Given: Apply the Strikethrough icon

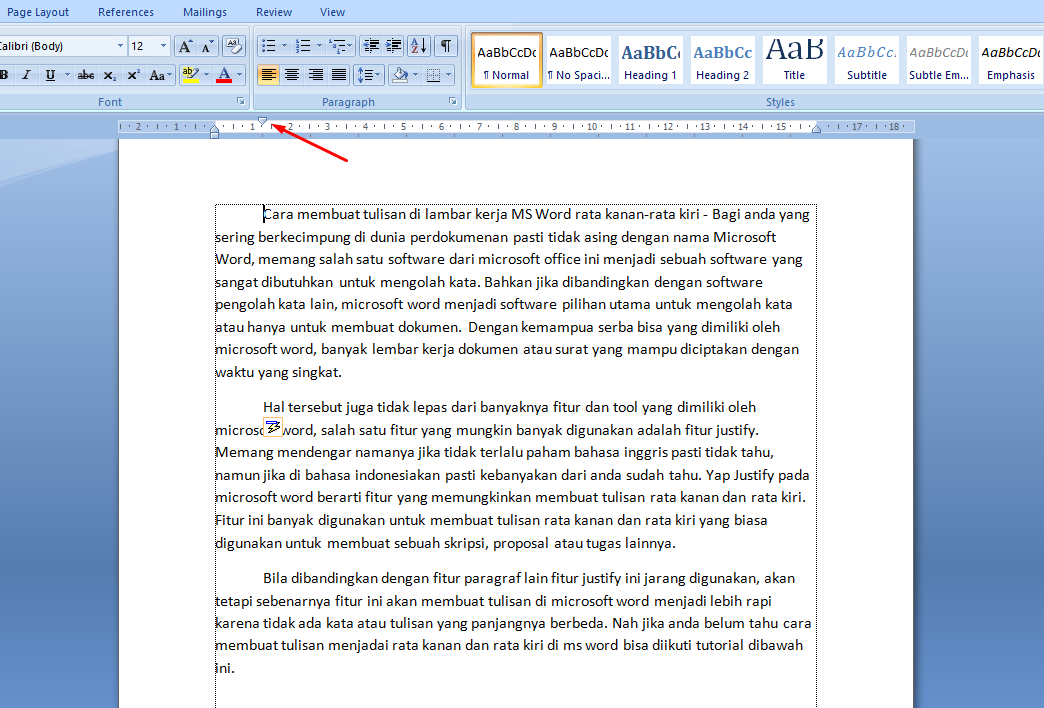Looking at the screenshot, I should [86, 75].
